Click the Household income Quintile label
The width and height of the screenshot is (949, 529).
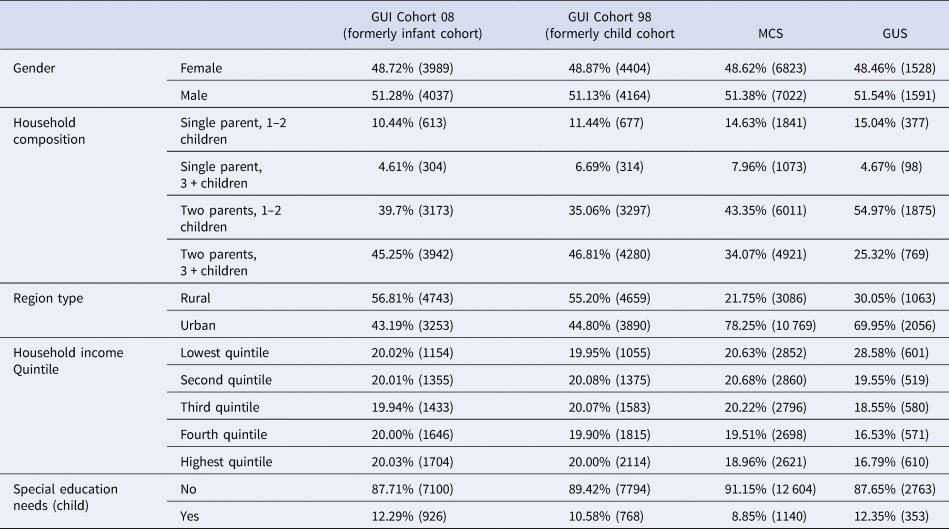tap(68, 361)
